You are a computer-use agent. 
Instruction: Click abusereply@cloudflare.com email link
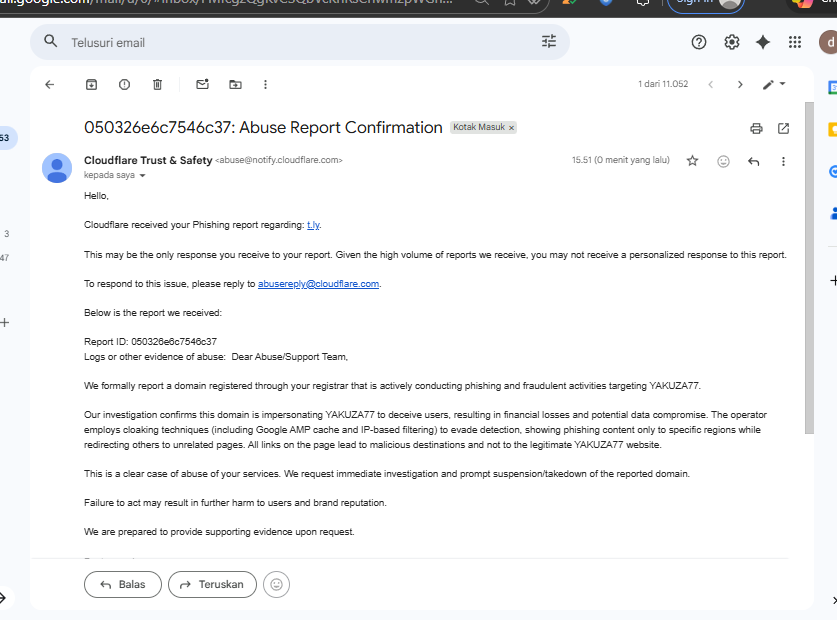(318, 284)
